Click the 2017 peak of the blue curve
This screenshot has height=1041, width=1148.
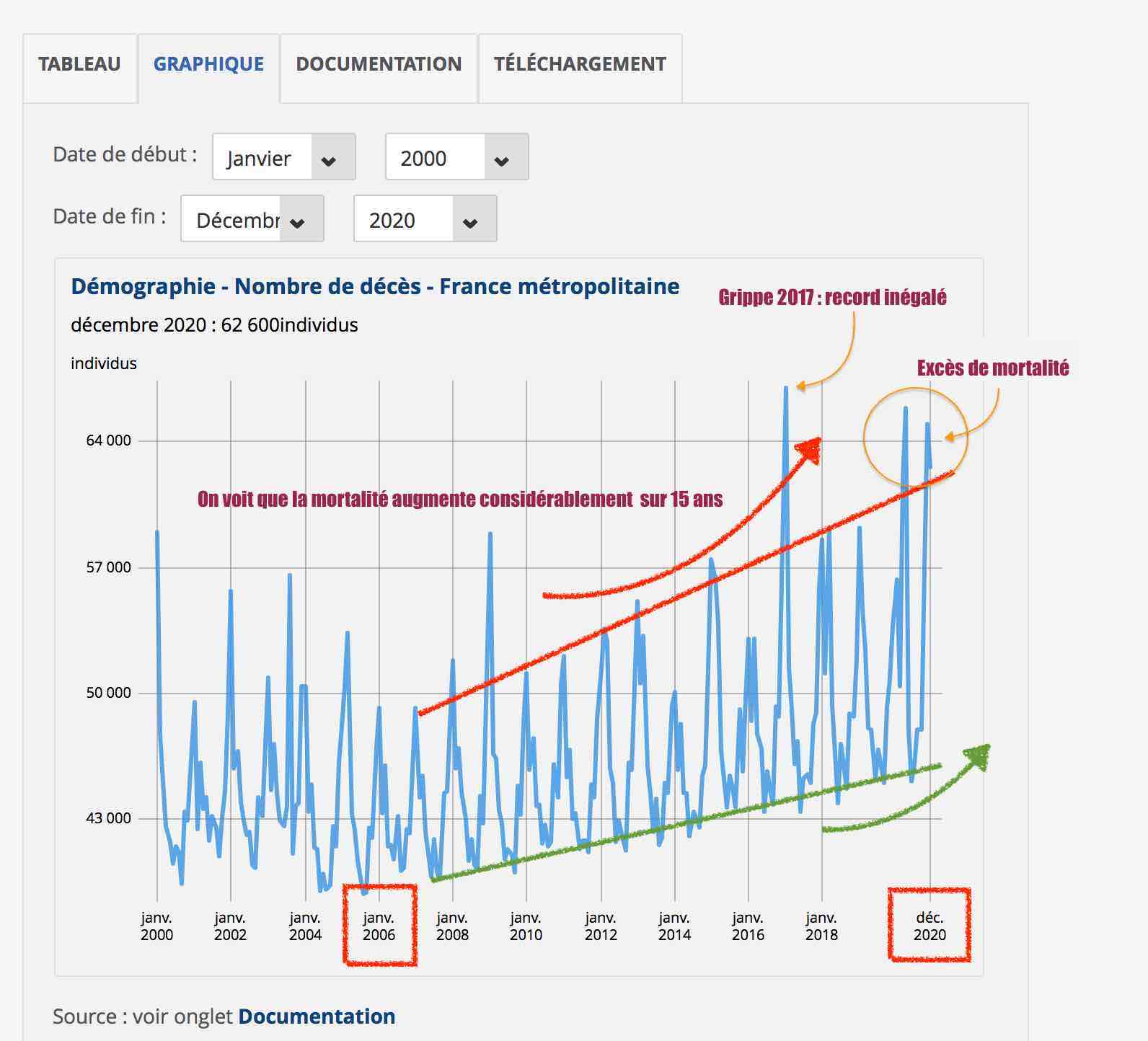[x=786, y=389]
